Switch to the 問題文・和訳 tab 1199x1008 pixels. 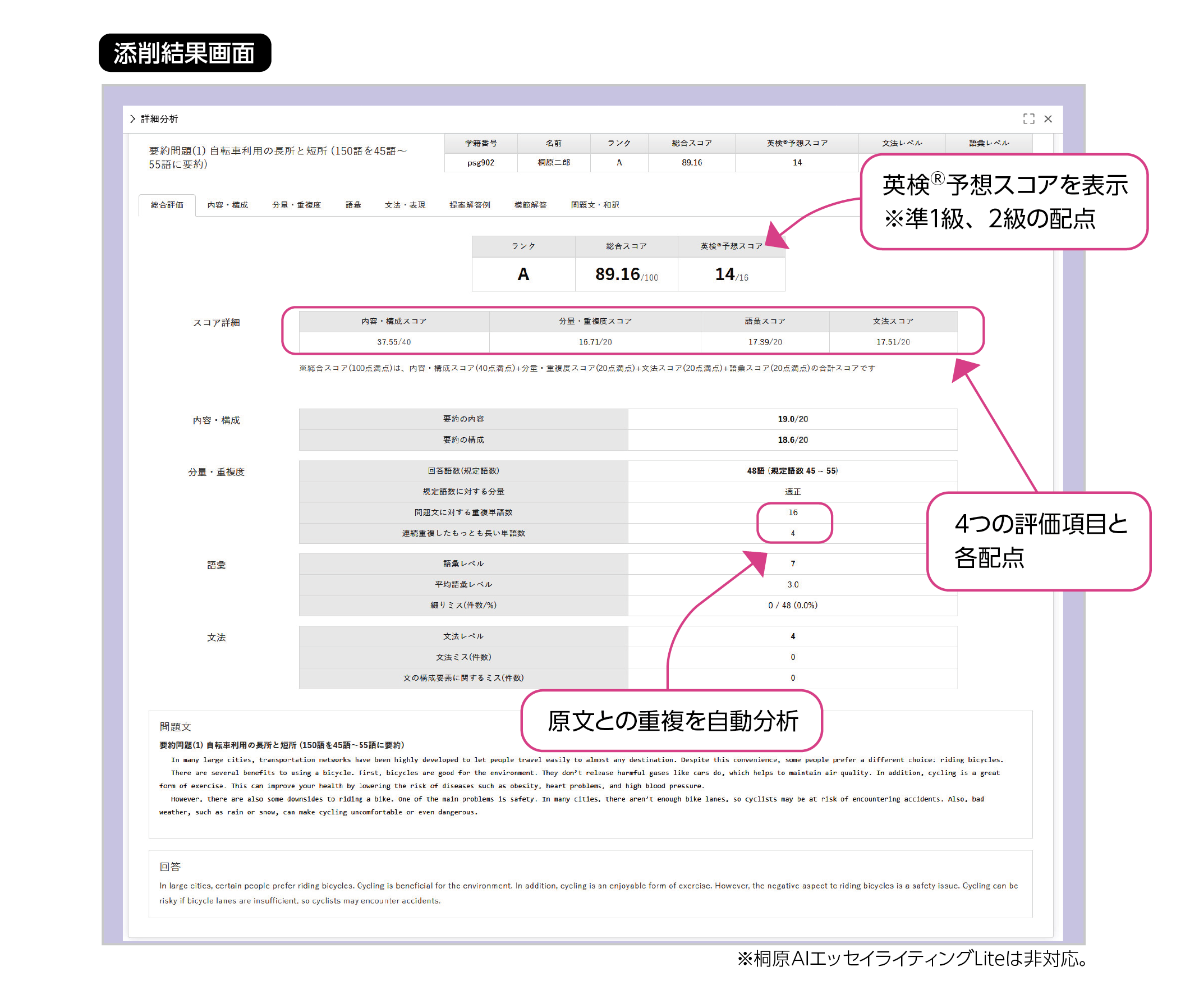tap(595, 205)
